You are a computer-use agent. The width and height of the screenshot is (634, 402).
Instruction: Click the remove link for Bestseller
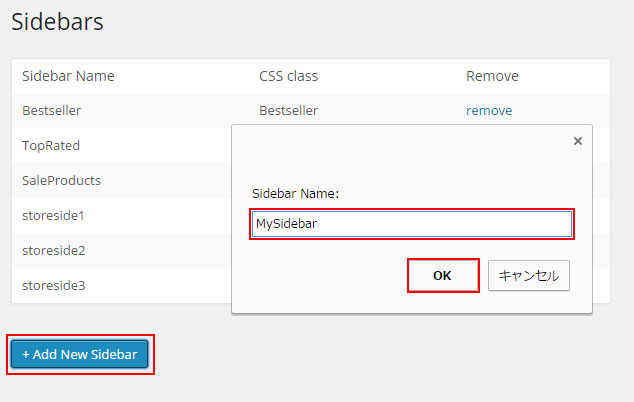click(488, 110)
